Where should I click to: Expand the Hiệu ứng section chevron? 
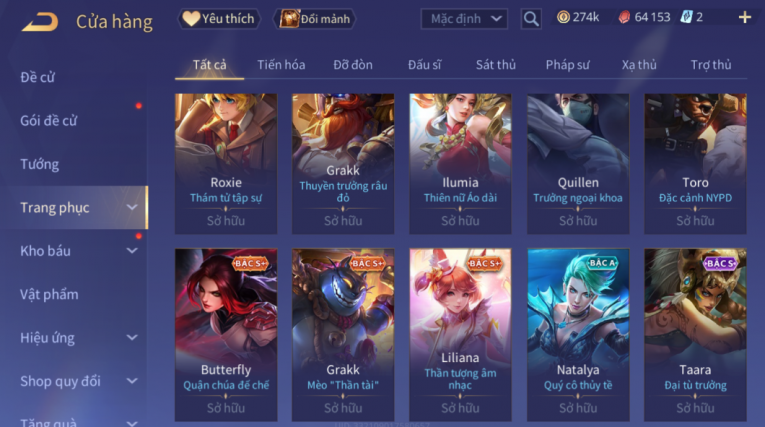132,337
